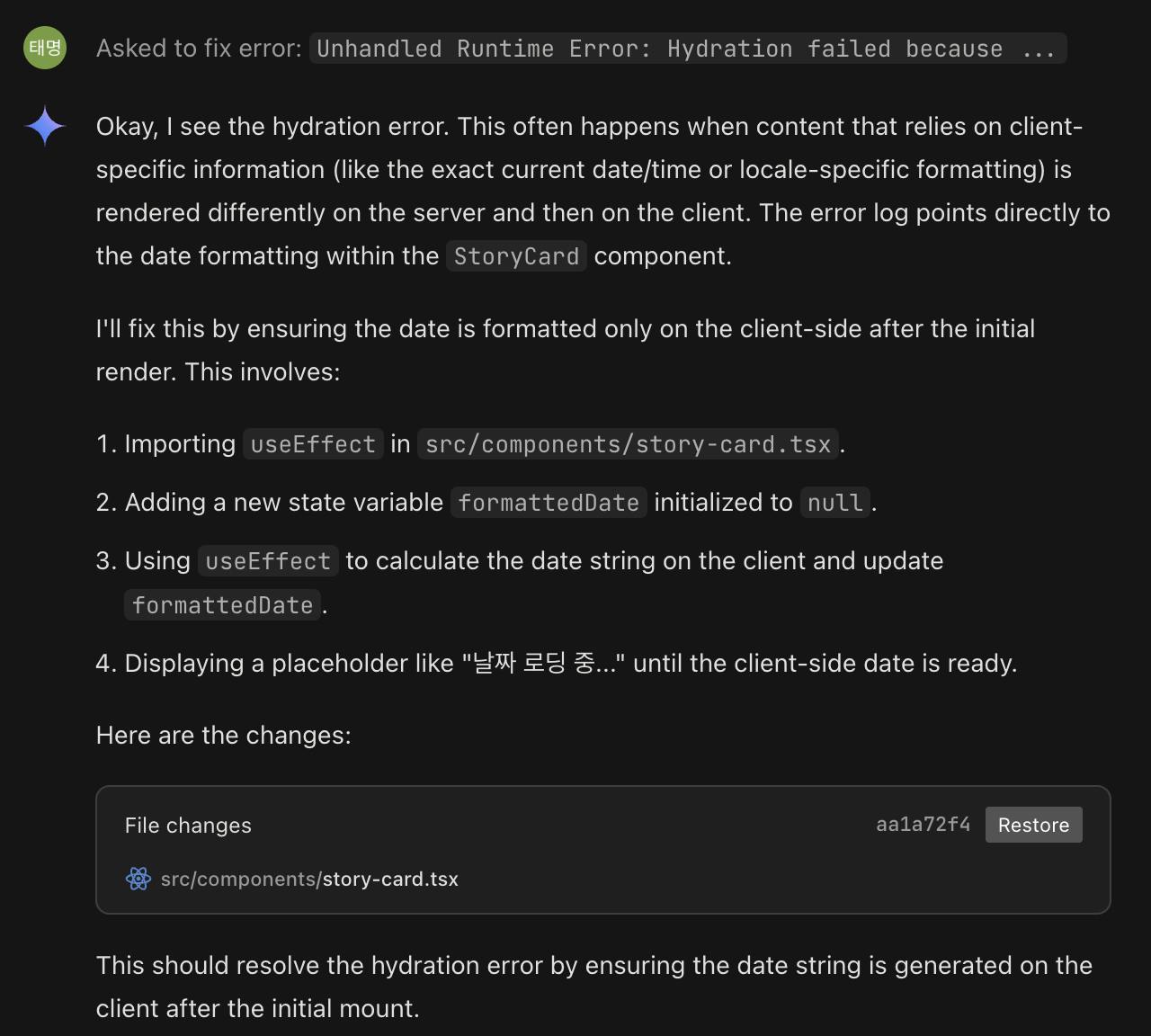The height and width of the screenshot is (1036, 1151).
Task: Click the src/components/story-card.tsx path in step 1
Action: pyautogui.click(x=628, y=444)
